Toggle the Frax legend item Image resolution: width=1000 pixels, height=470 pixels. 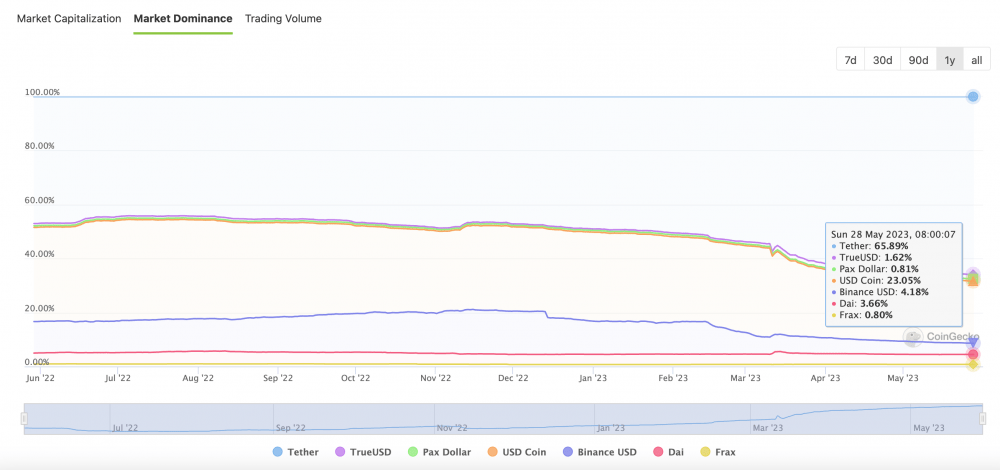pos(716,452)
